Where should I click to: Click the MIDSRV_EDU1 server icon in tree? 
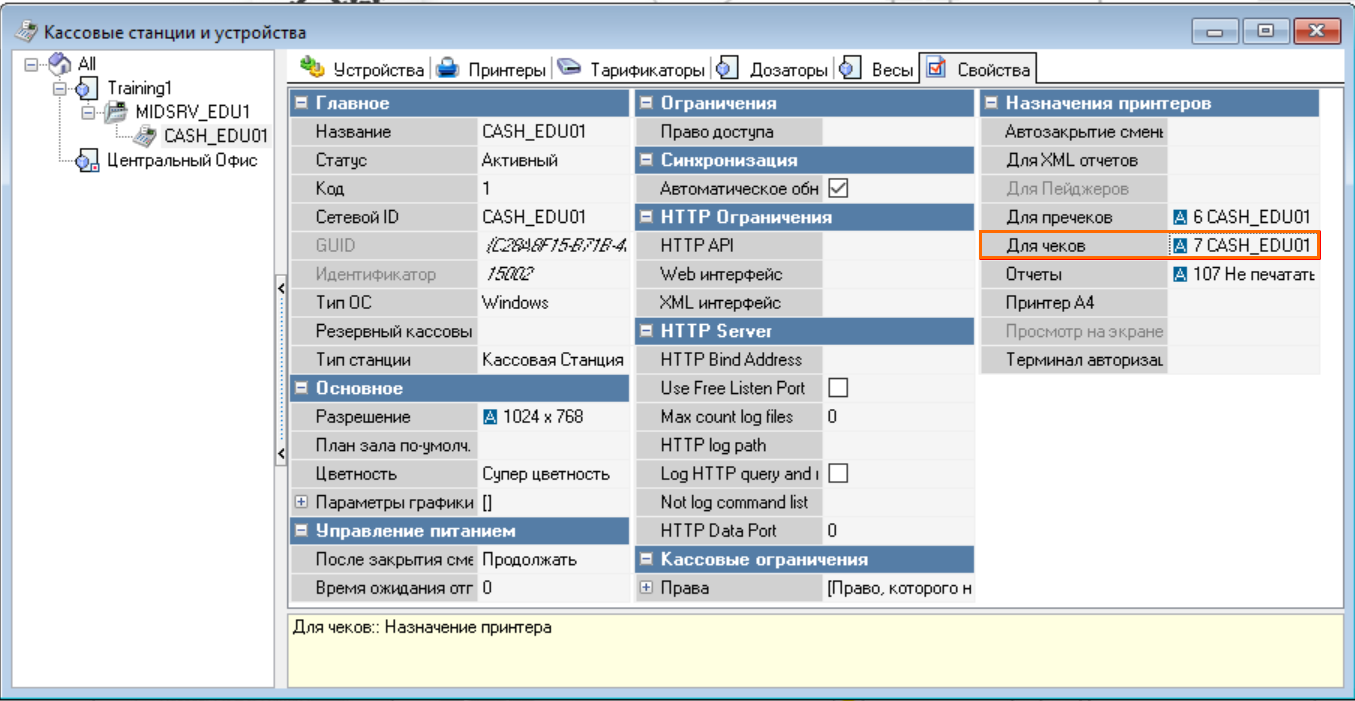[118, 112]
